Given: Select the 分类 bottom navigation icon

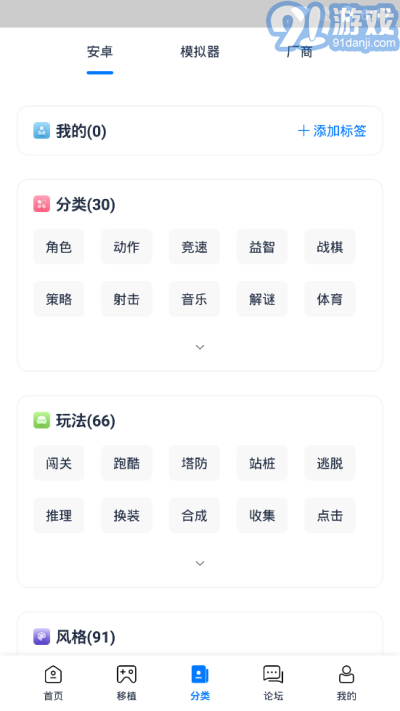Looking at the screenshot, I should [x=200, y=675].
